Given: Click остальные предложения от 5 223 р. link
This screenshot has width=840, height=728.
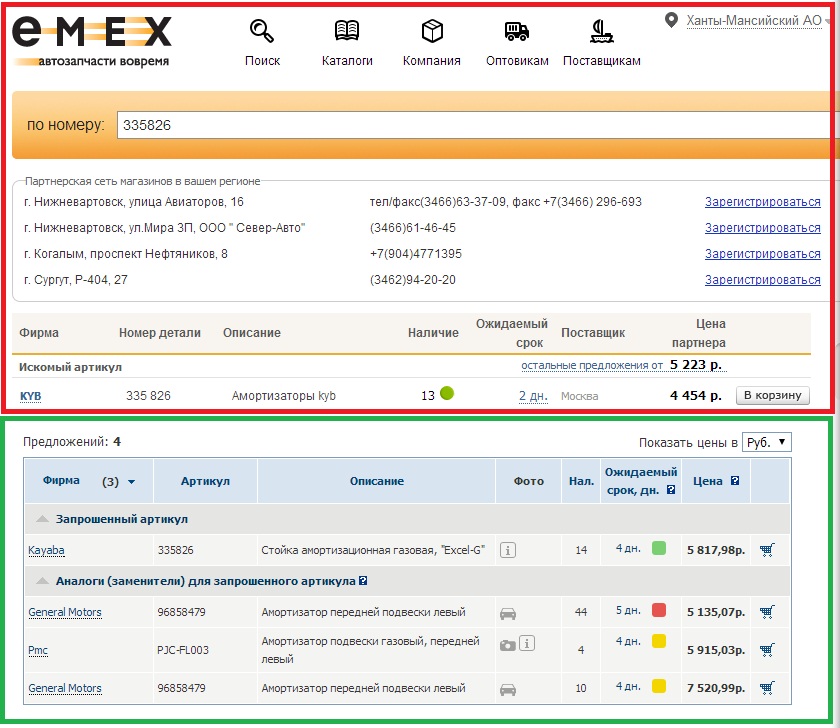Looking at the screenshot, I should pos(624,365).
